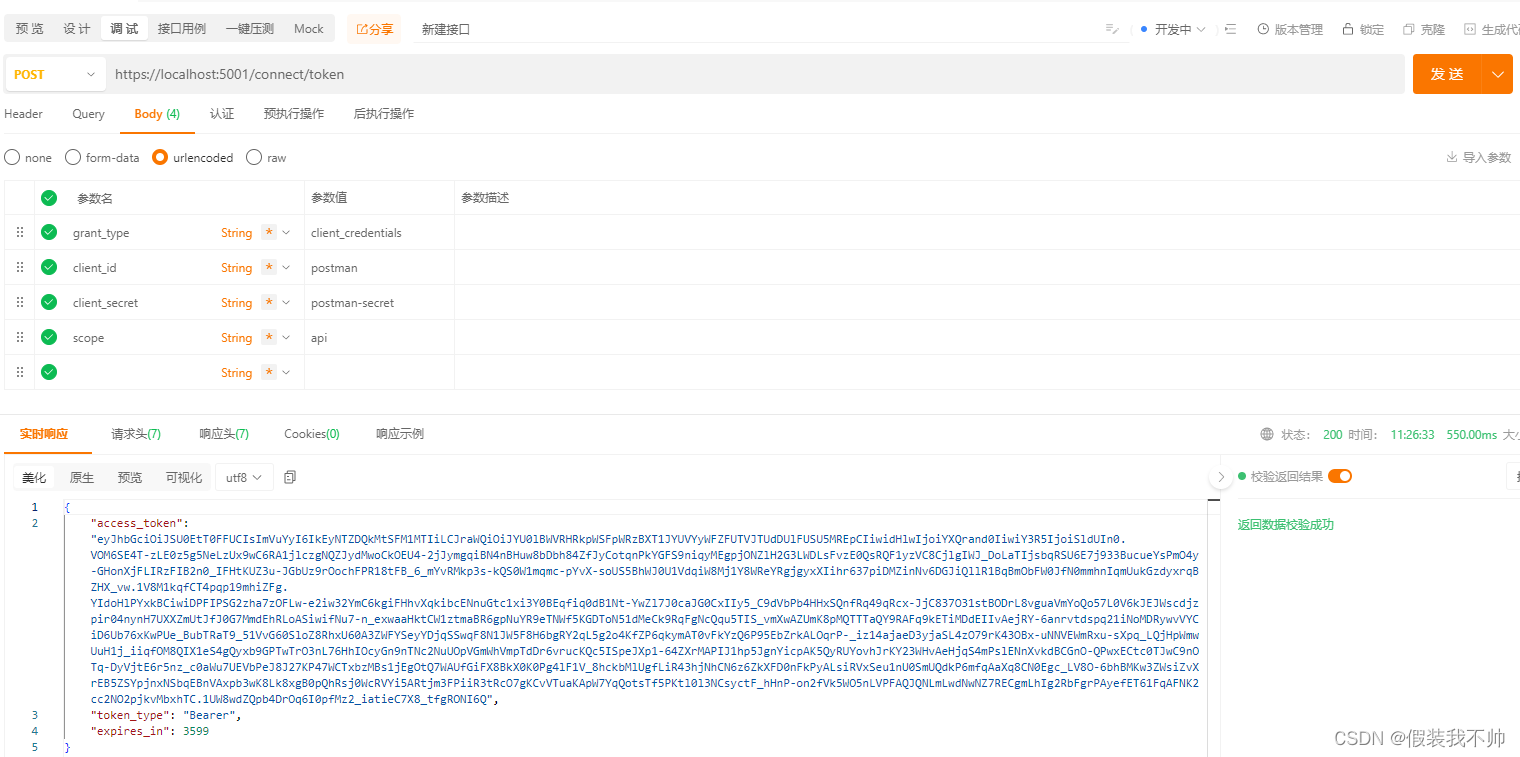This screenshot has width=1520, height=757.
Task: Copy response with the copy icon
Action: [x=290, y=477]
